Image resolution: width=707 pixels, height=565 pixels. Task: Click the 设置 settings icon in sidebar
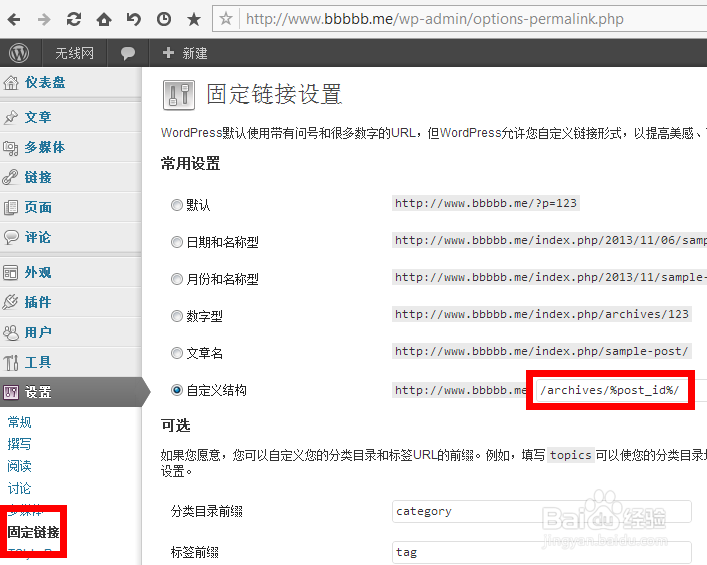point(11,392)
